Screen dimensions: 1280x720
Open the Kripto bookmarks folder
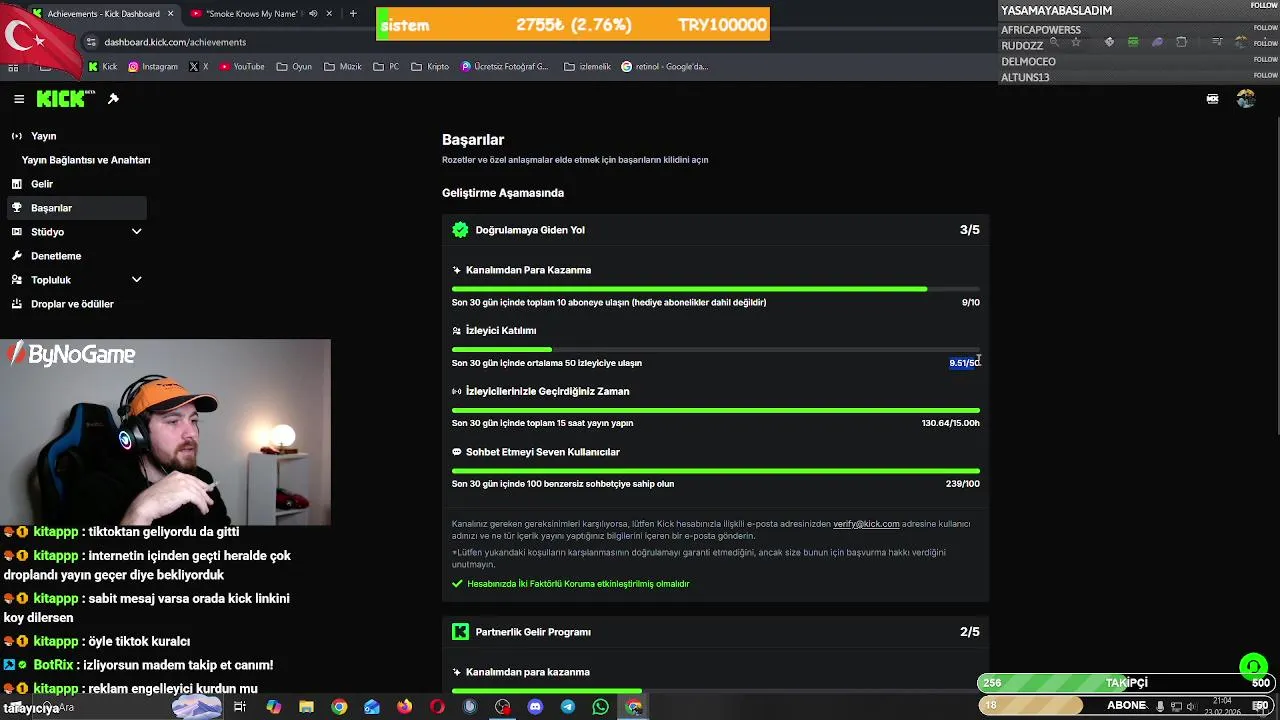[x=430, y=67]
